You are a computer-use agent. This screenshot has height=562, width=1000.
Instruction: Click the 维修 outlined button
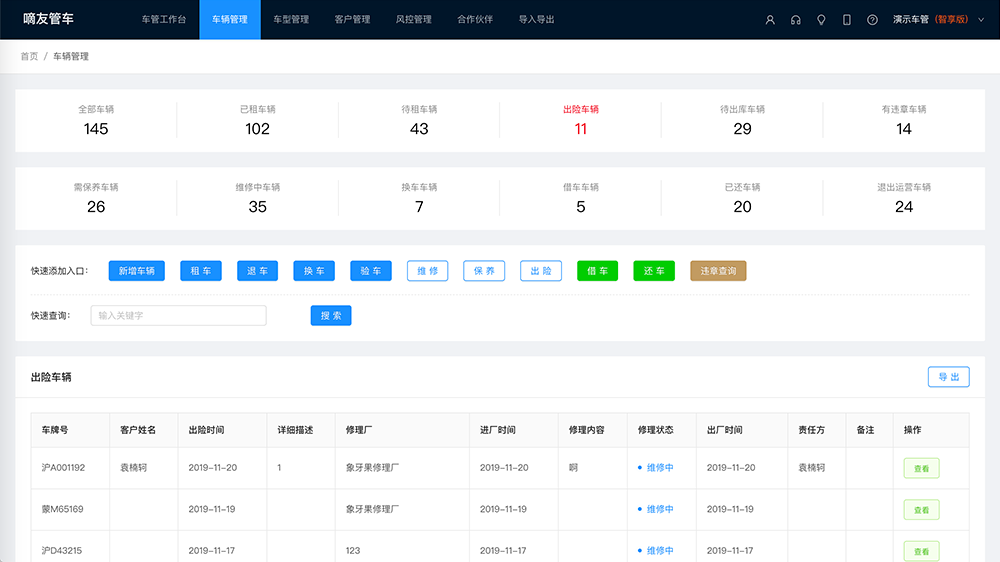pos(427,271)
